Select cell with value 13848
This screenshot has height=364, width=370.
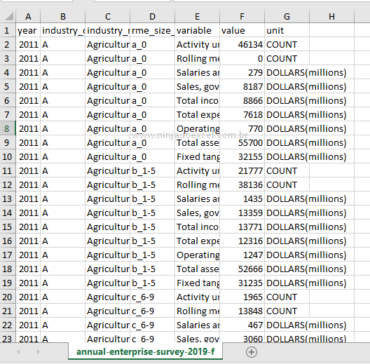(x=242, y=311)
